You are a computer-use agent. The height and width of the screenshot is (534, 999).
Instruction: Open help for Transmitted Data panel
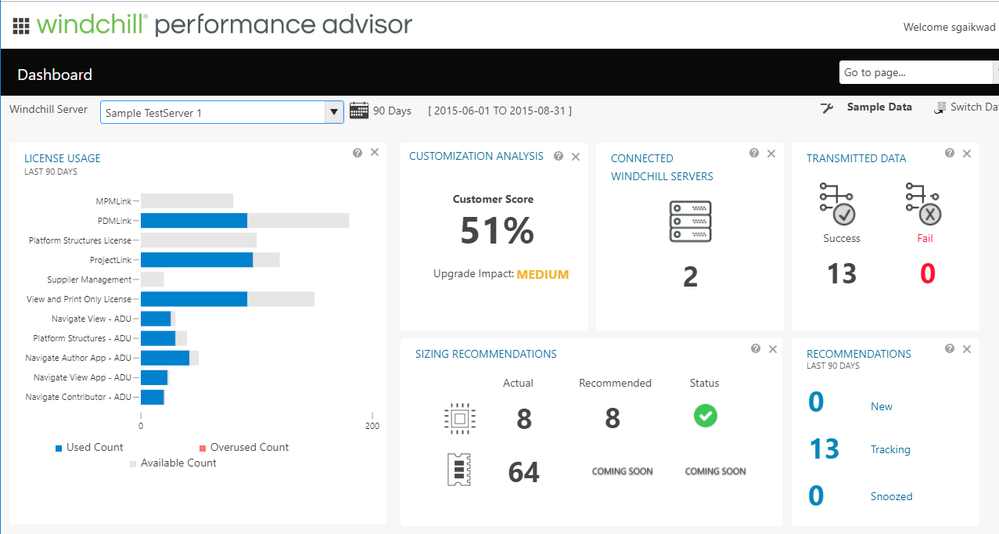point(950,153)
